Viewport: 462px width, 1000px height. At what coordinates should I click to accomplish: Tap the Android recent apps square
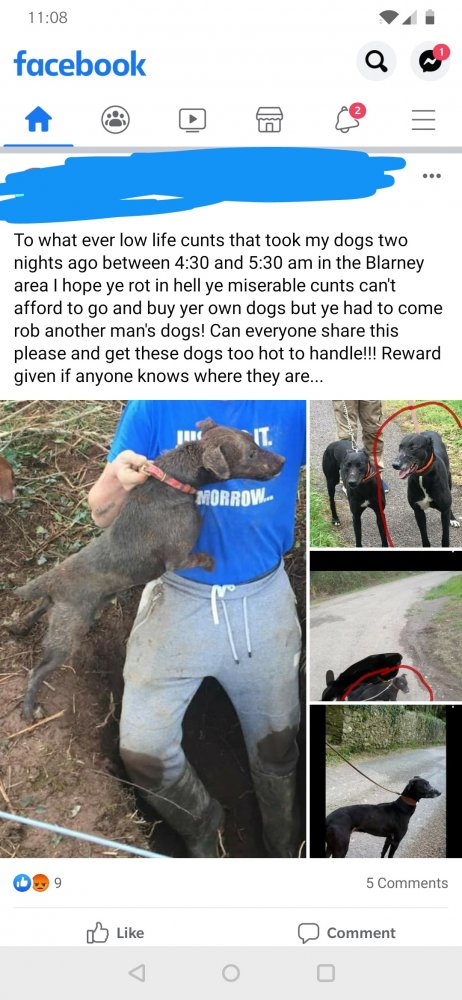(326, 973)
